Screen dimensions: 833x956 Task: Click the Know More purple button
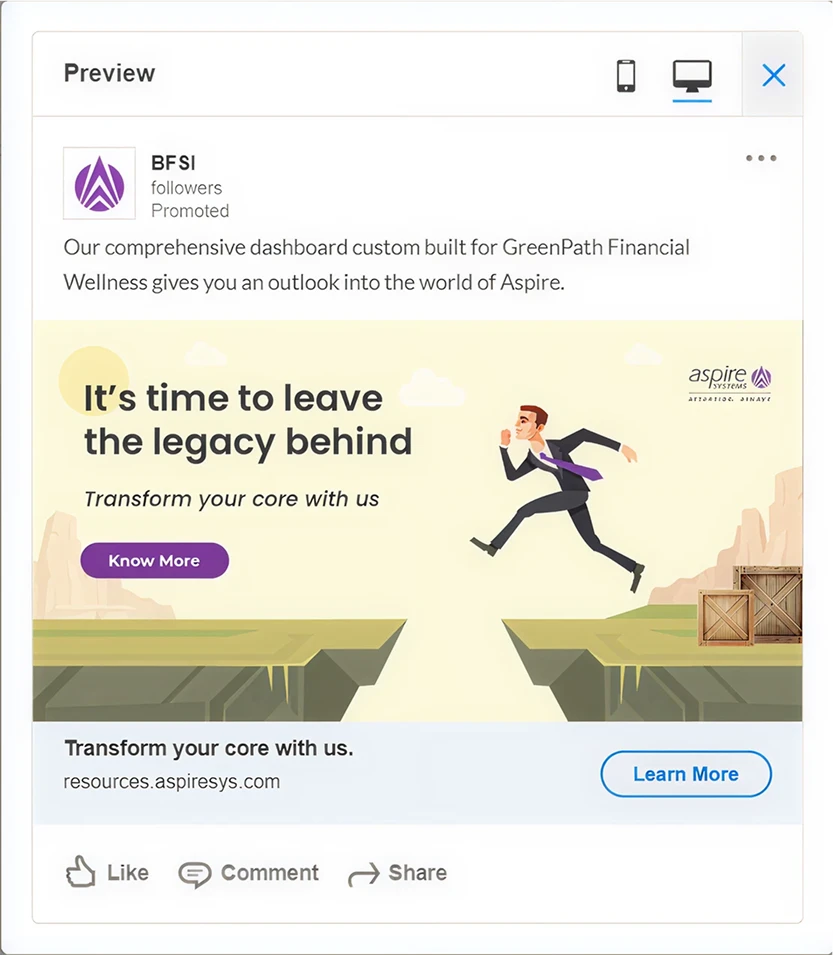tap(154, 560)
